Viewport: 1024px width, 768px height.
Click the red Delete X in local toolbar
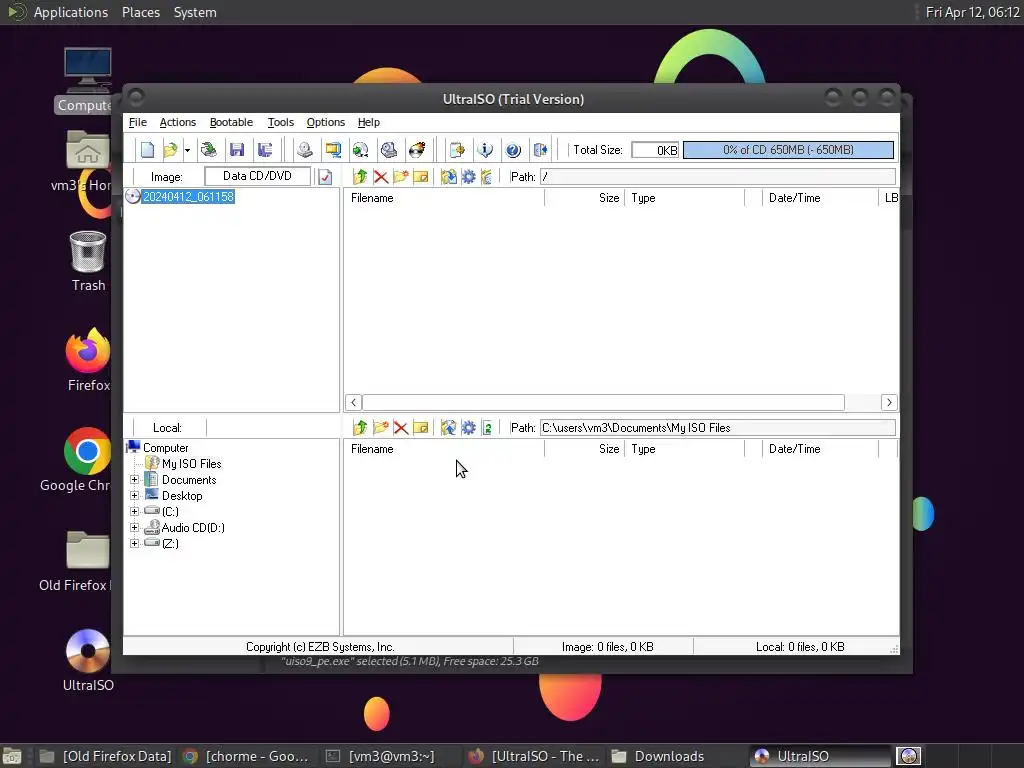tap(401, 428)
